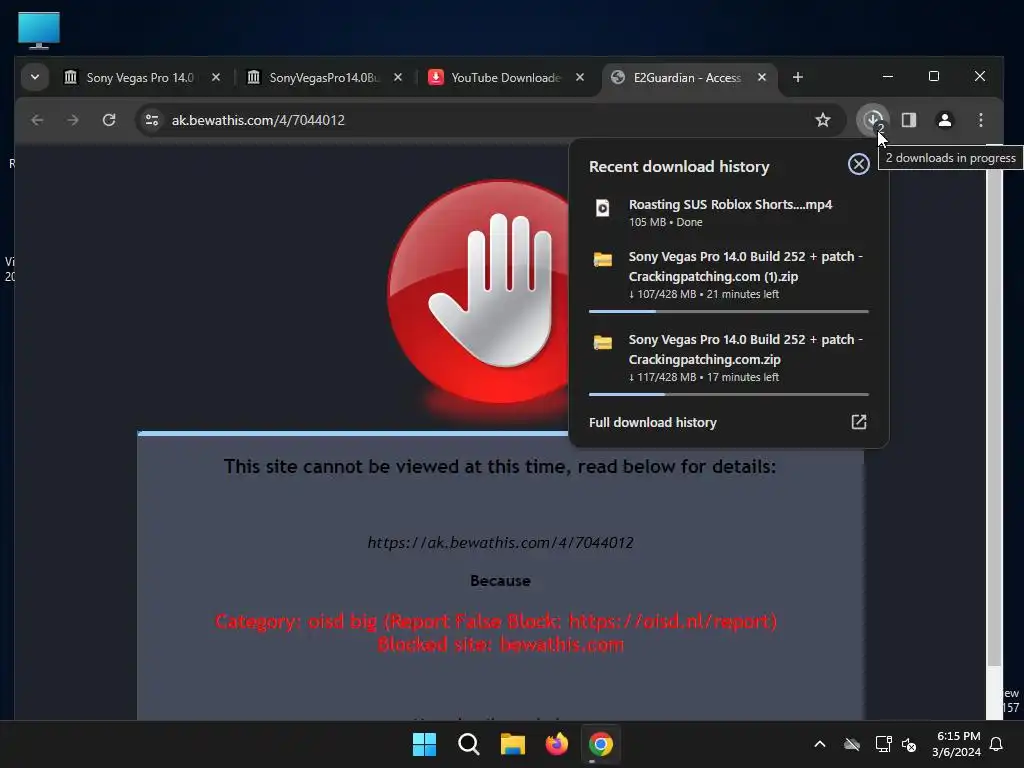Click folder icon of the 117/428 MB download
This screenshot has height=768, width=1024.
pos(602,342)
